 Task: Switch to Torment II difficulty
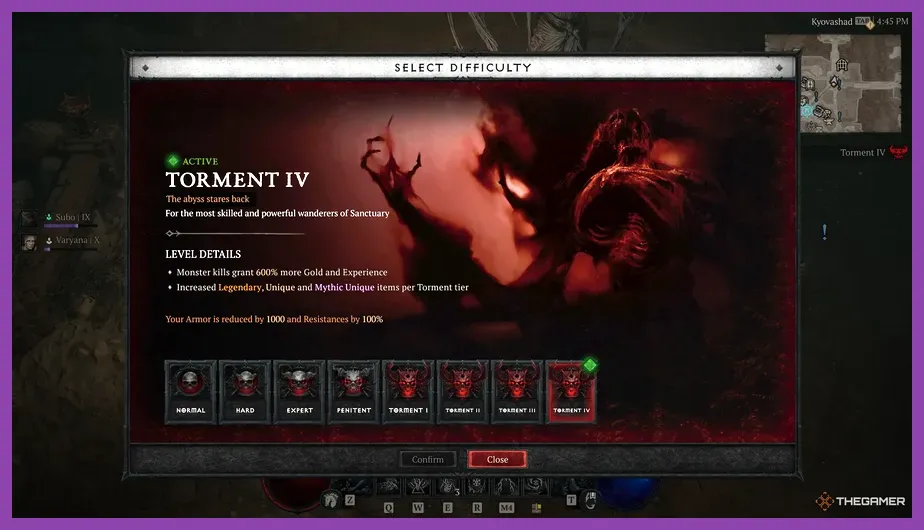(x=463, y=391)
